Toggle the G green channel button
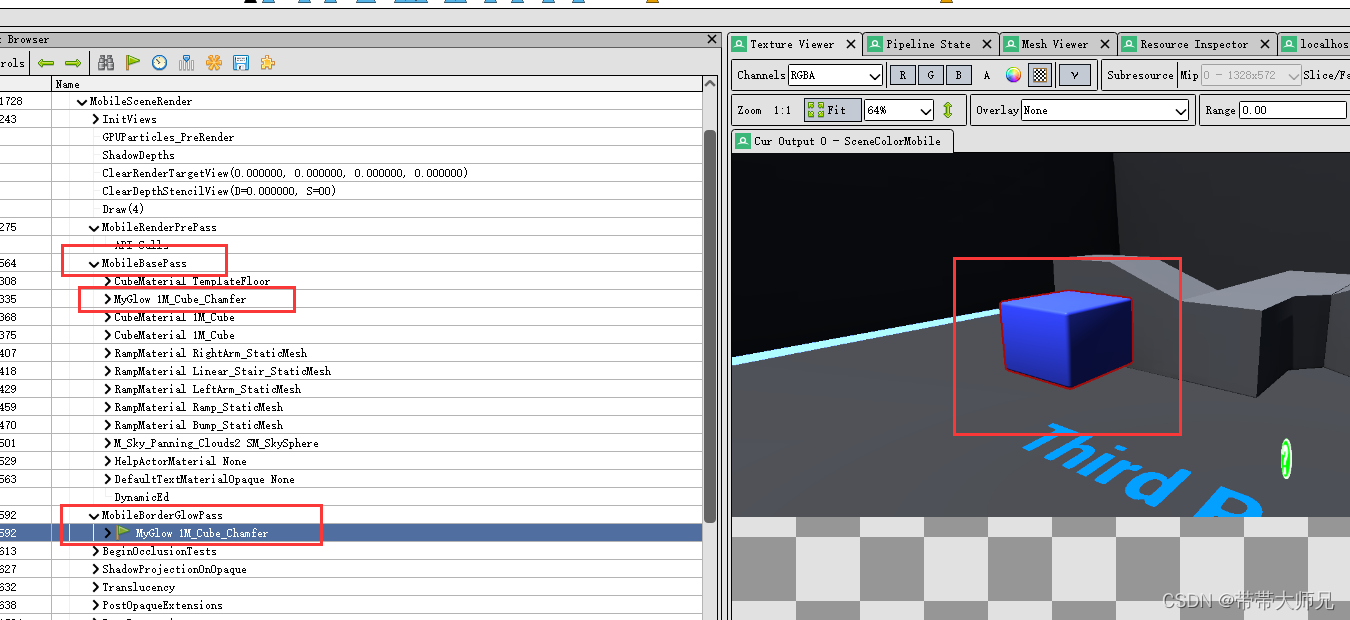Image resolution: width=1350 pixels, height=620 pixels. (x=931, y=75)
